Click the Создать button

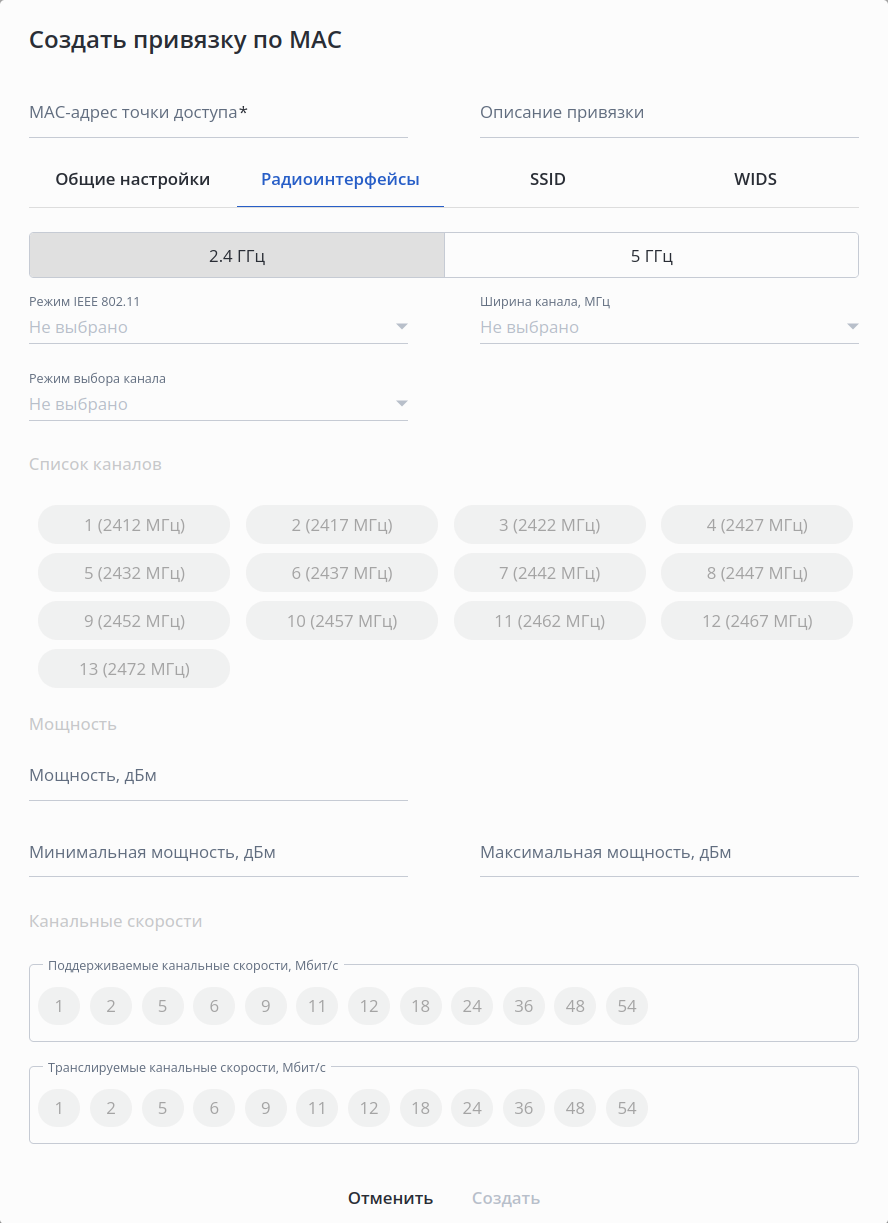click(506, 1198)
